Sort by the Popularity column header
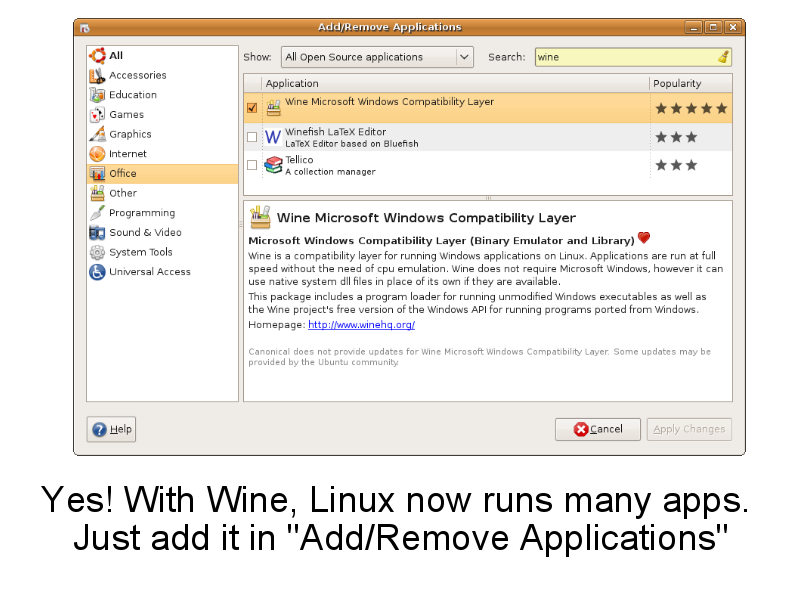Viewport: 800px width, 600px height. point(691,83)
